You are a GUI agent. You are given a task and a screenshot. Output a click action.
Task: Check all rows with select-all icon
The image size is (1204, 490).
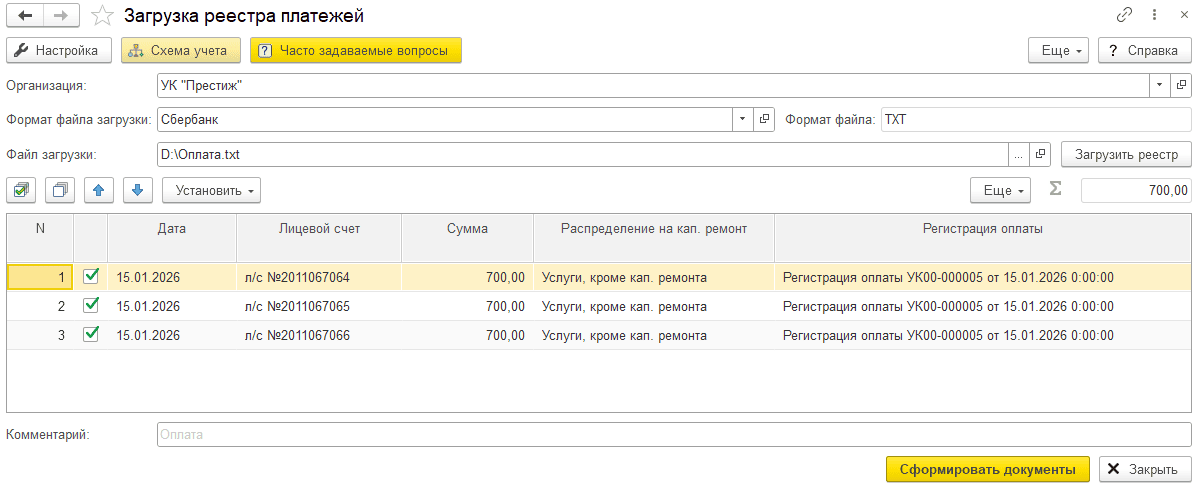coord(23,189)
